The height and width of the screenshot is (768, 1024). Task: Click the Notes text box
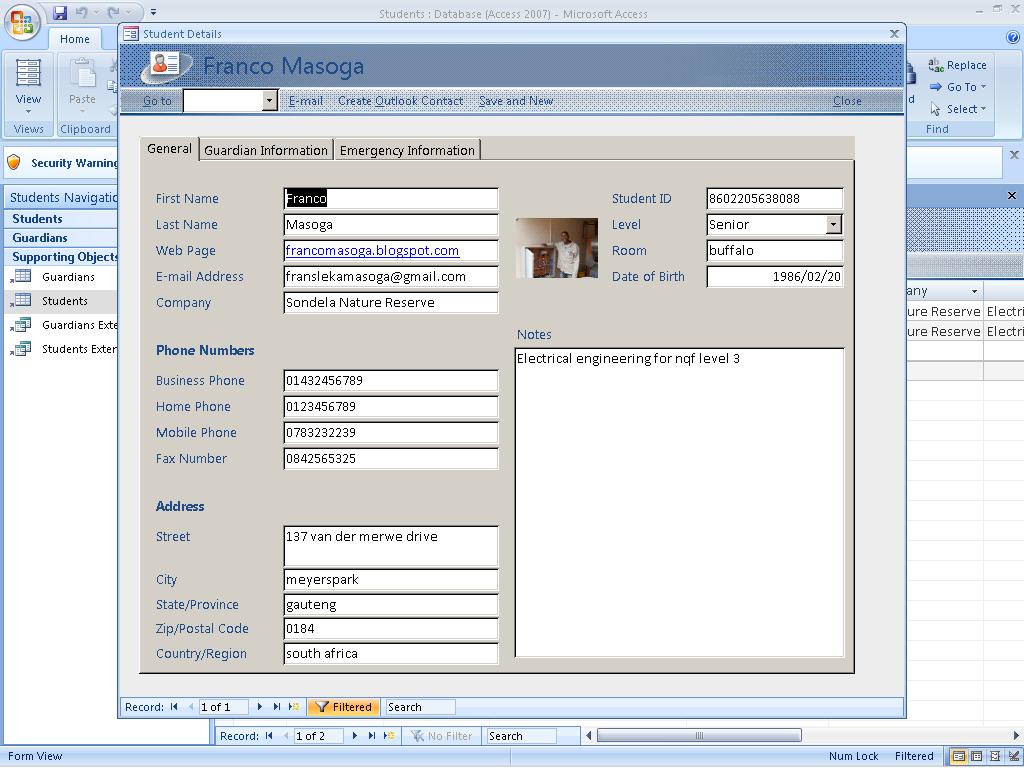[x=680, y=502]
